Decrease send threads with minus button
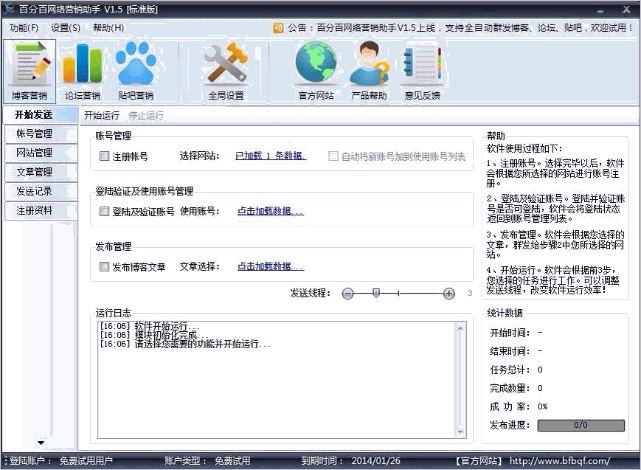The height and width of the screenshot is (470, 641). (x=348, y=293)
